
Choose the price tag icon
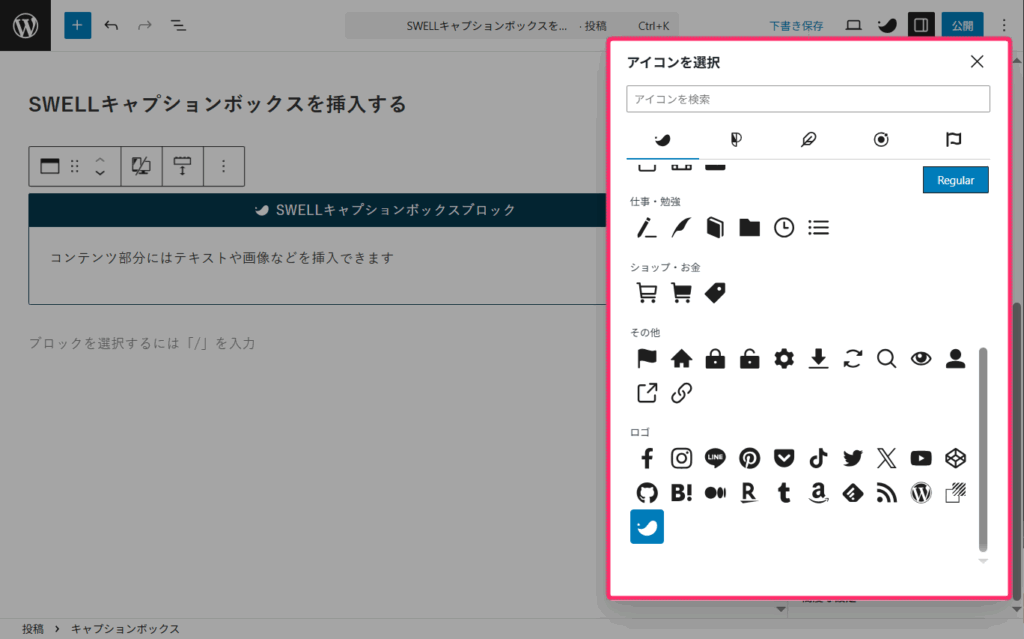(x=715, y=293)
